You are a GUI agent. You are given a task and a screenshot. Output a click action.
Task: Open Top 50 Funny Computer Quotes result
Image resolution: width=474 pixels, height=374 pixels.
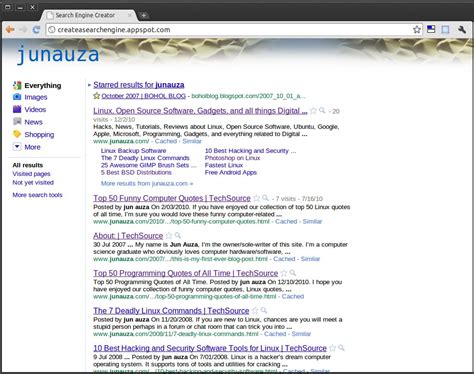click(172, 198)
